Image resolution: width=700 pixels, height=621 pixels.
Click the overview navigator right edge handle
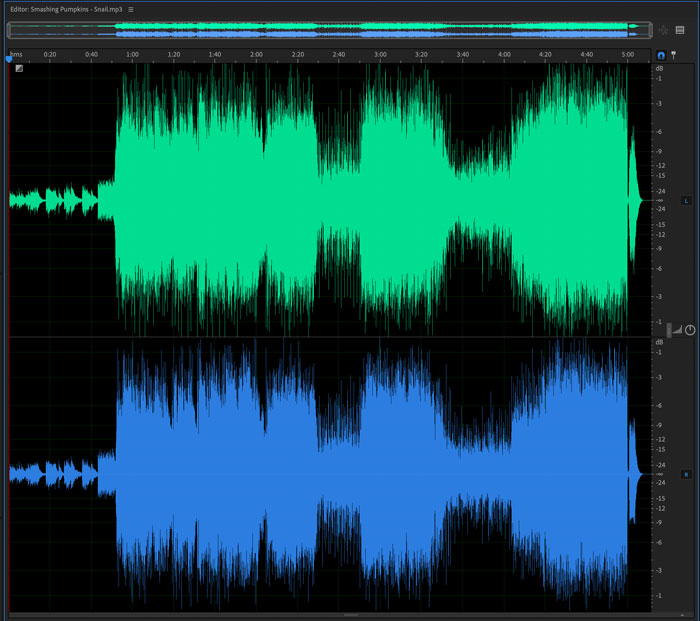[x=650, y=30]
